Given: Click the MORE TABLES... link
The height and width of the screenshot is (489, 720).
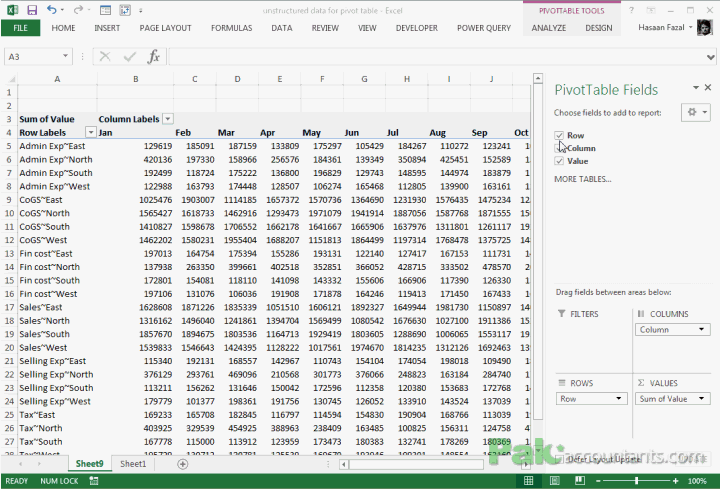Looking at the screenshot, I should (583, 179).
